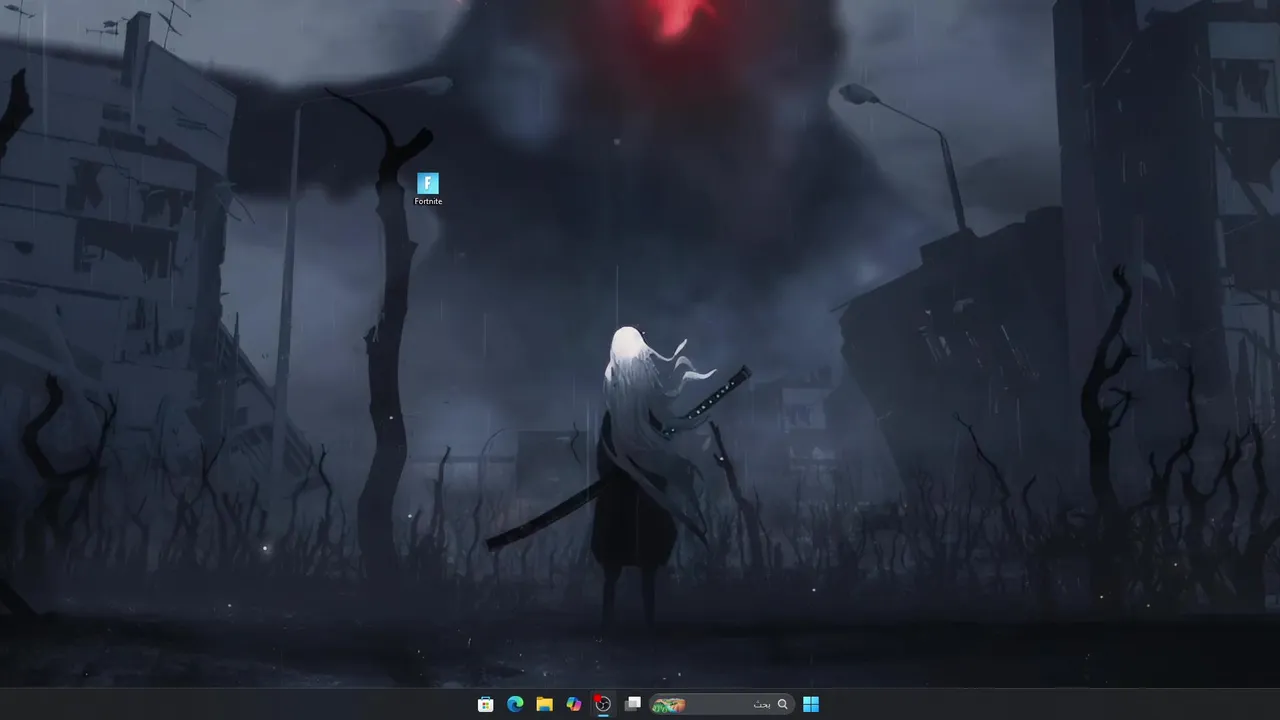
Task: Launch Microsoft Edge from the taskbar
Action: pyautogui.click(x=515, y=704)
